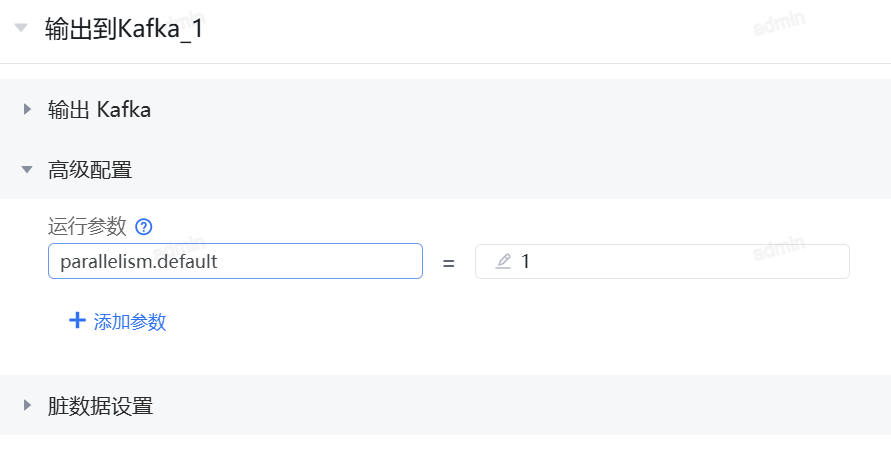Image resolution: width=891 pixels, height=458 pixels.
Task: Click the 脏数据设置 section label
Action: (x=100, y=406)
